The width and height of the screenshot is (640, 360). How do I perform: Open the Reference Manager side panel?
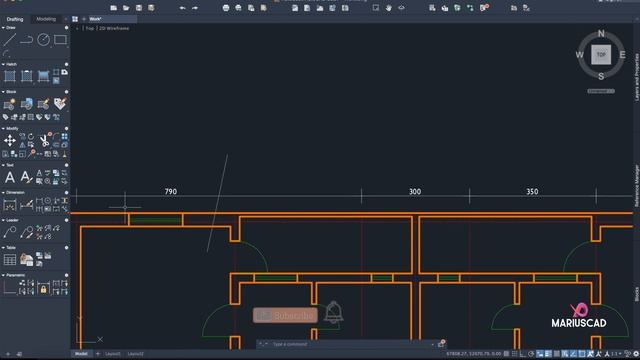(x=636, y=186)
